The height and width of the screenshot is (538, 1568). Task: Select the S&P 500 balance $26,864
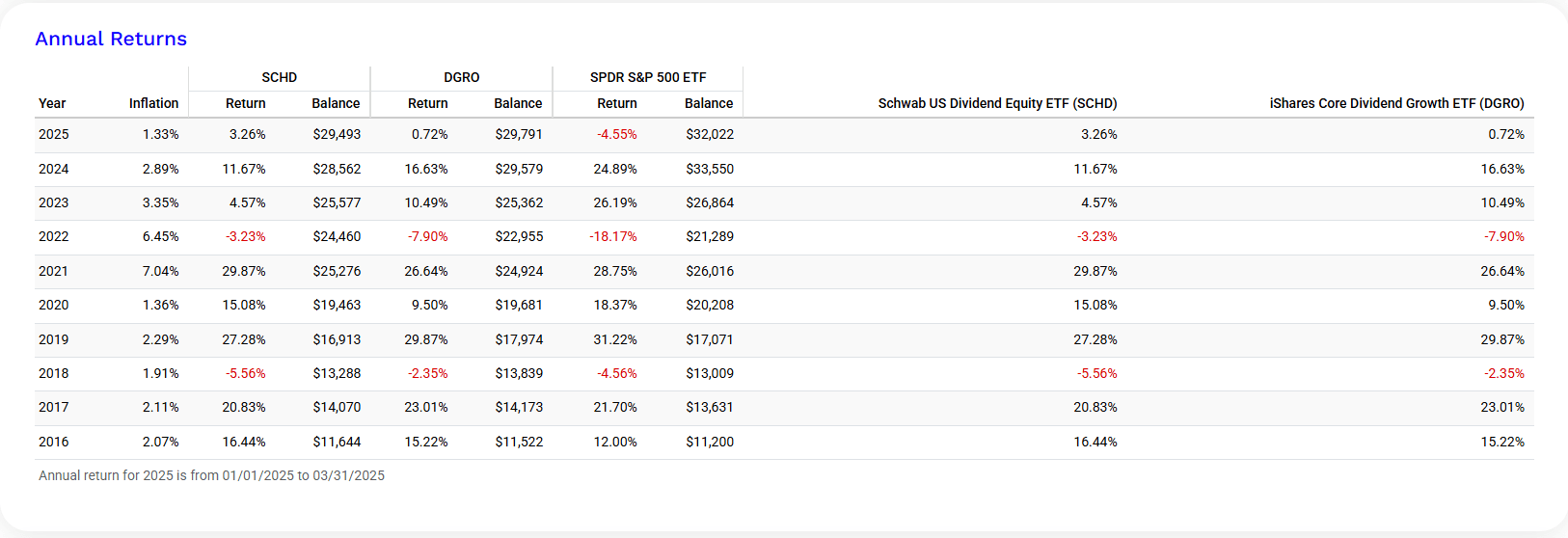pos(710,202)
